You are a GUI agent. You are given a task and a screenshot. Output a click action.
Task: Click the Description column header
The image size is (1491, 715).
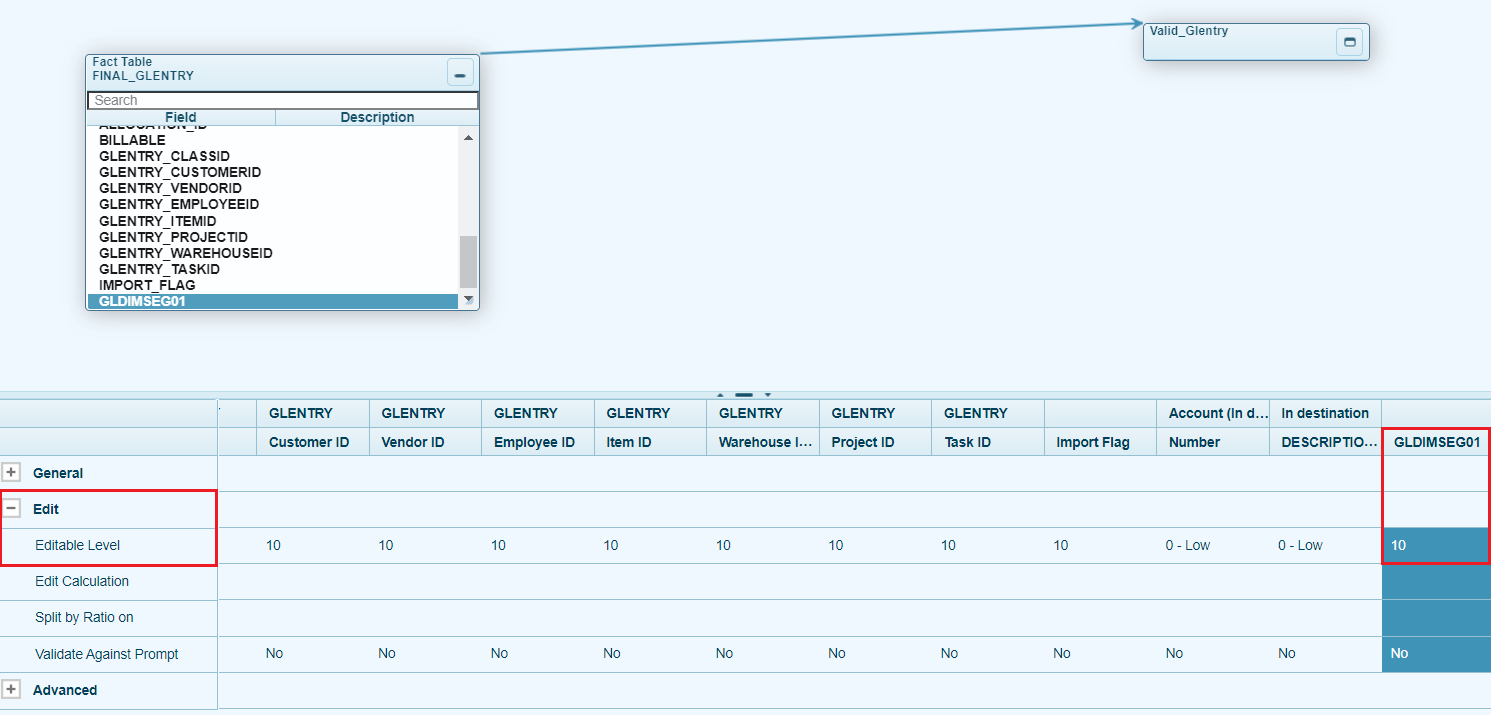pos(377,117)
